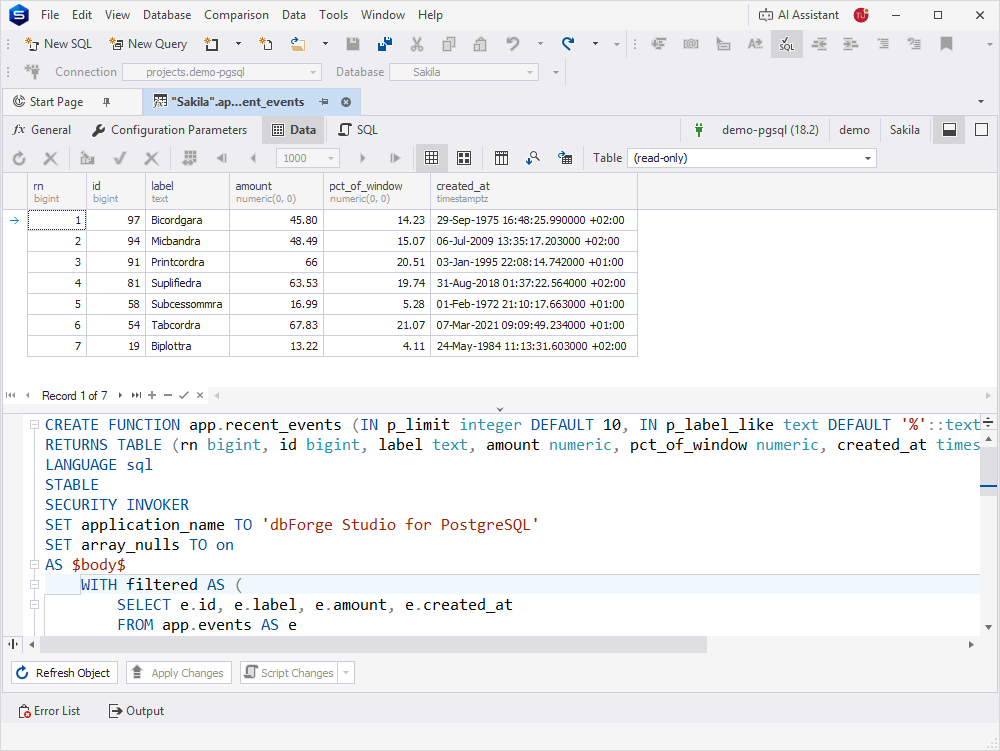
Task: Switch to card view mode
Action: coord(464,158)
